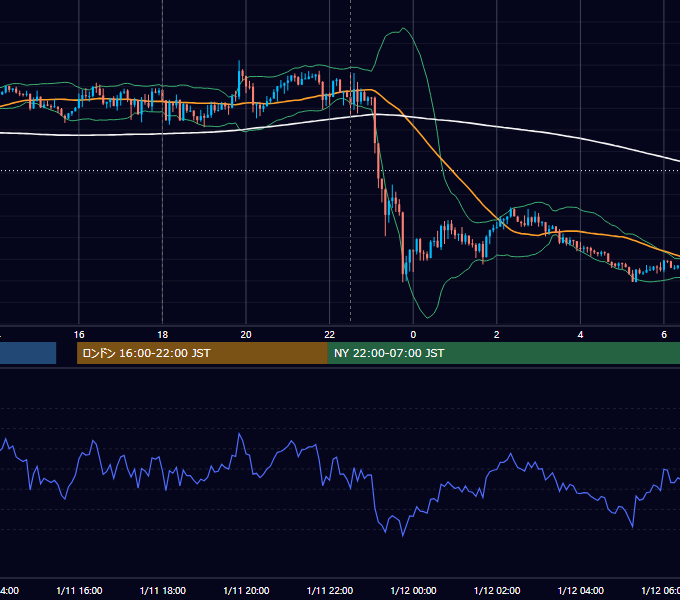Click the London 16:00-22:00 JST session bar
The height and width of the screenshot is (600, 680).
[x=202, y=353]
